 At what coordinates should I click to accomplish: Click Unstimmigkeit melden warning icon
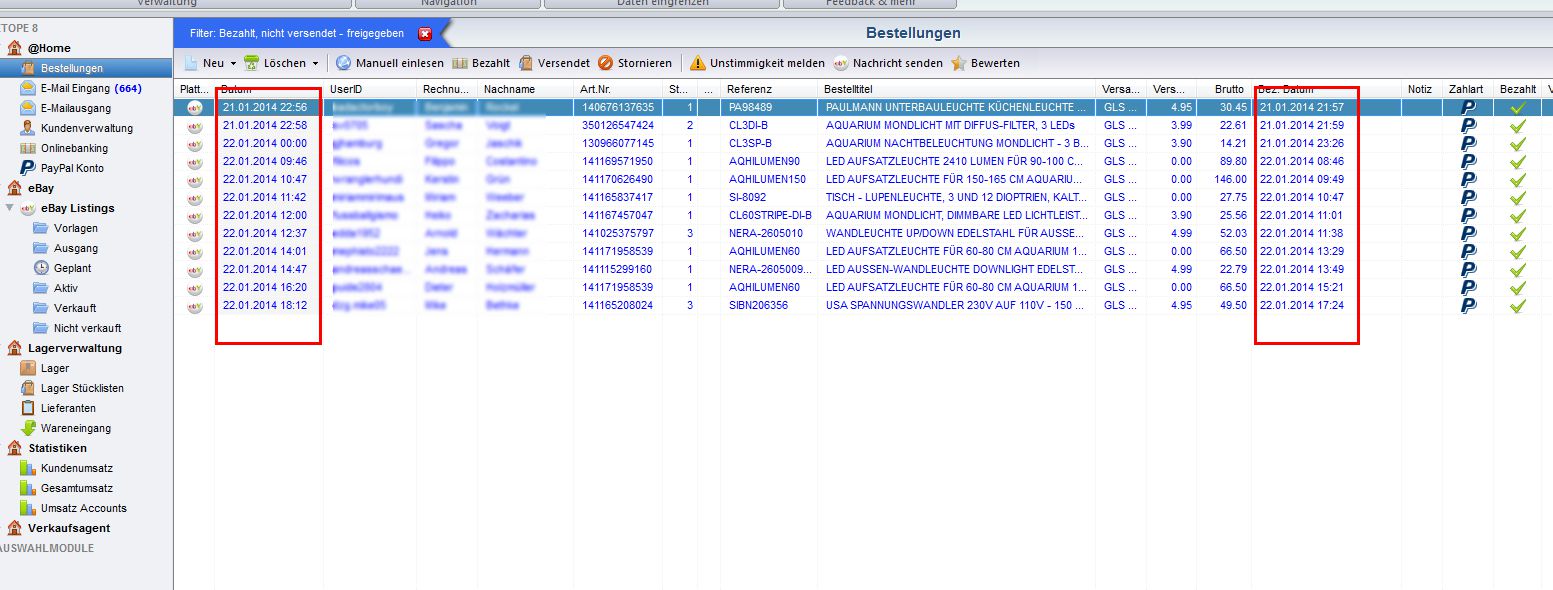pos(697,63)
